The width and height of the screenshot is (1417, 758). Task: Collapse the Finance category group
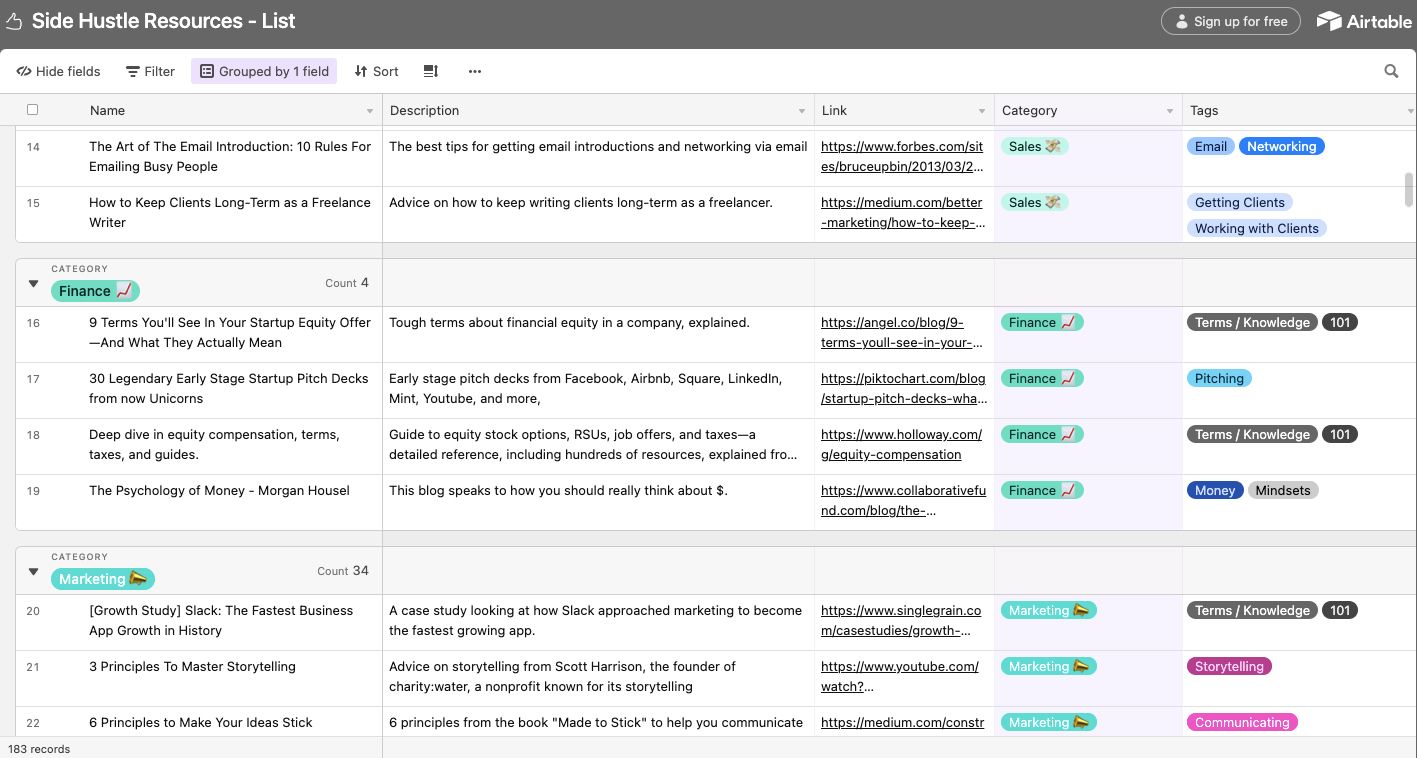pyautogui.click(x=33, y=284)
